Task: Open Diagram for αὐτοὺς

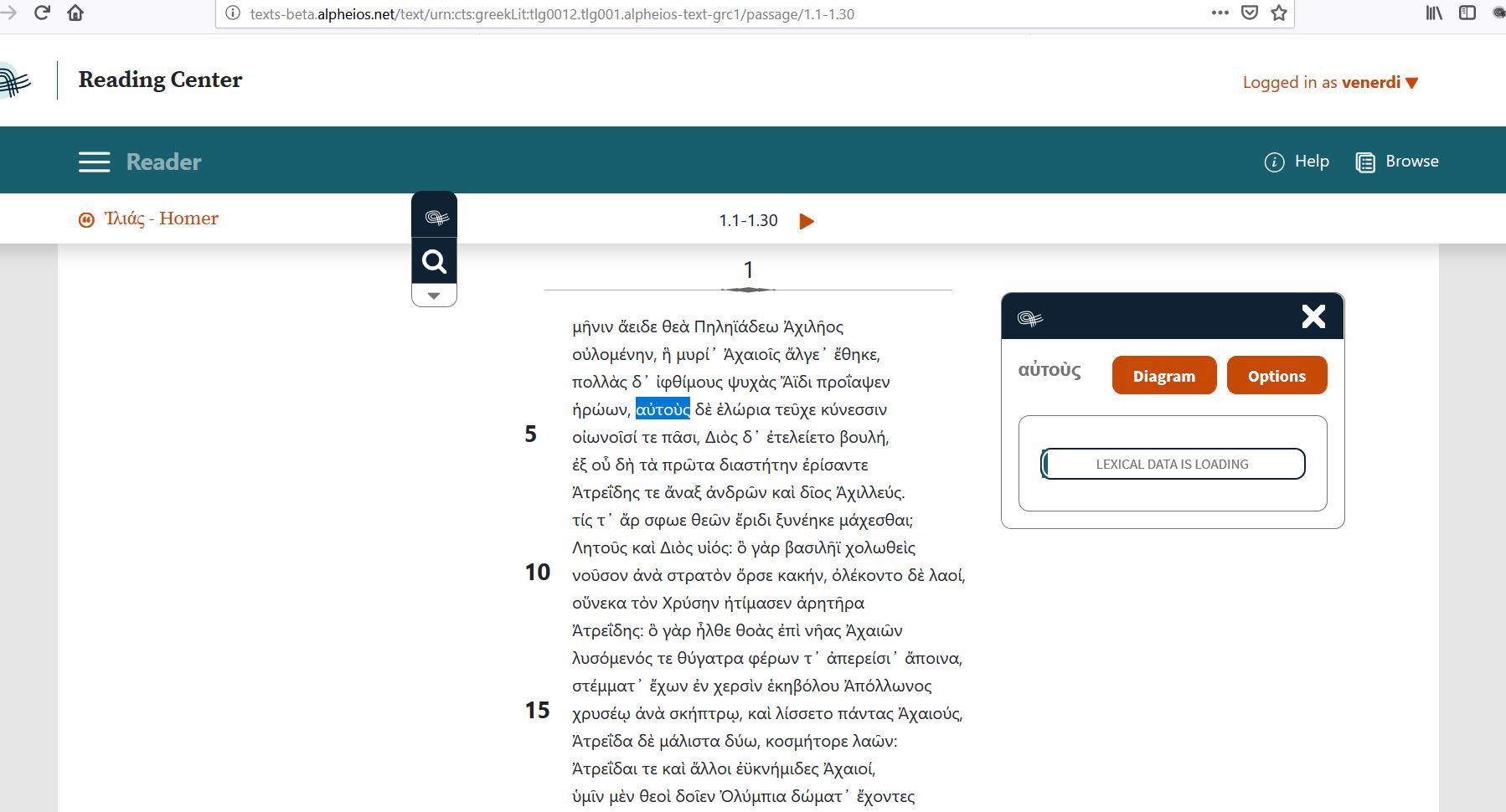Action: pos(1164,375)
